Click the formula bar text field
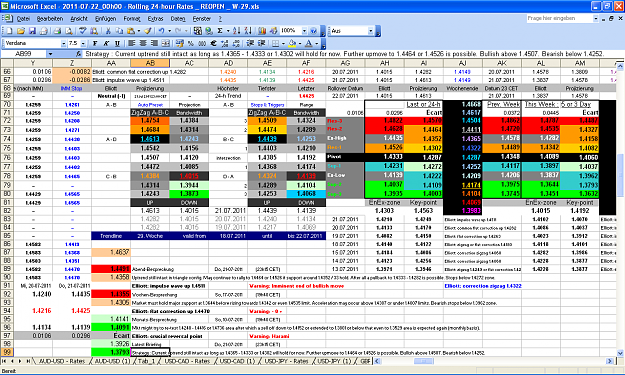This screenshot has height=375, width=625. coord(353,54)
